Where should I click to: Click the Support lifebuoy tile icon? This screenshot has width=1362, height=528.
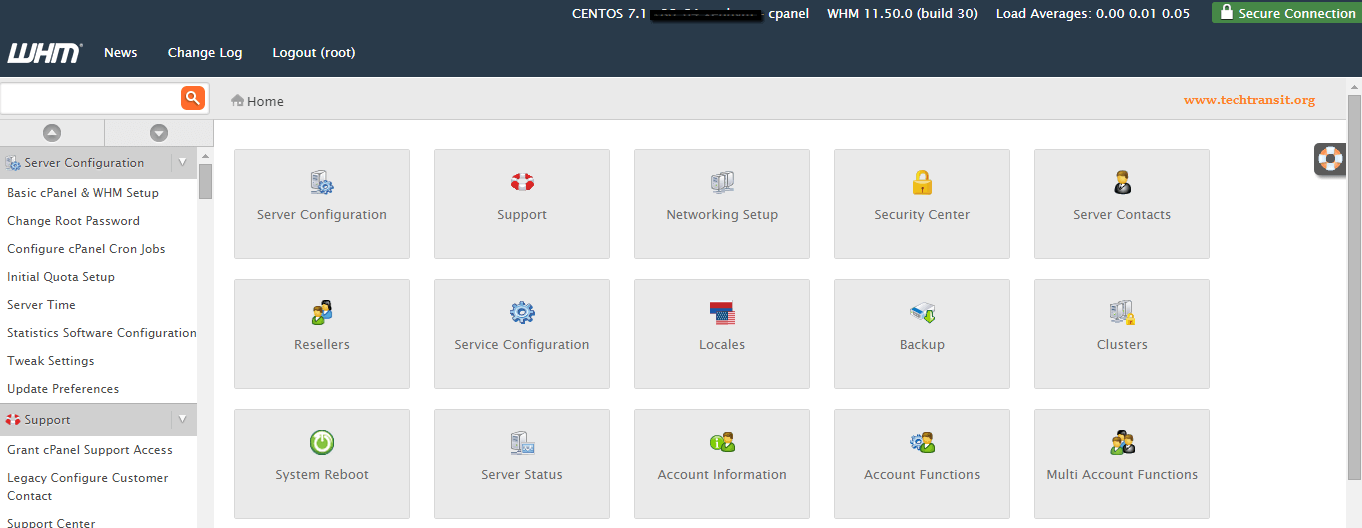click(x=522, y=182)
